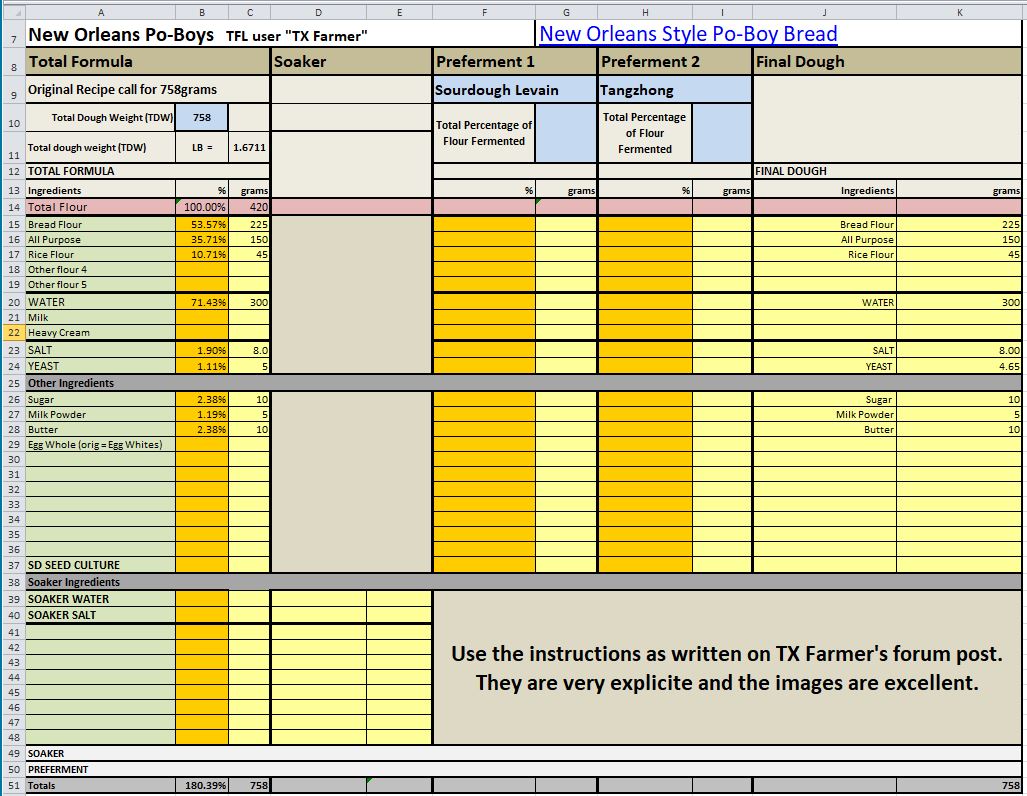Click the blue Total Dough Weight 758 cell
Viewport: 1027px width, 796px height.
(202, 117)
